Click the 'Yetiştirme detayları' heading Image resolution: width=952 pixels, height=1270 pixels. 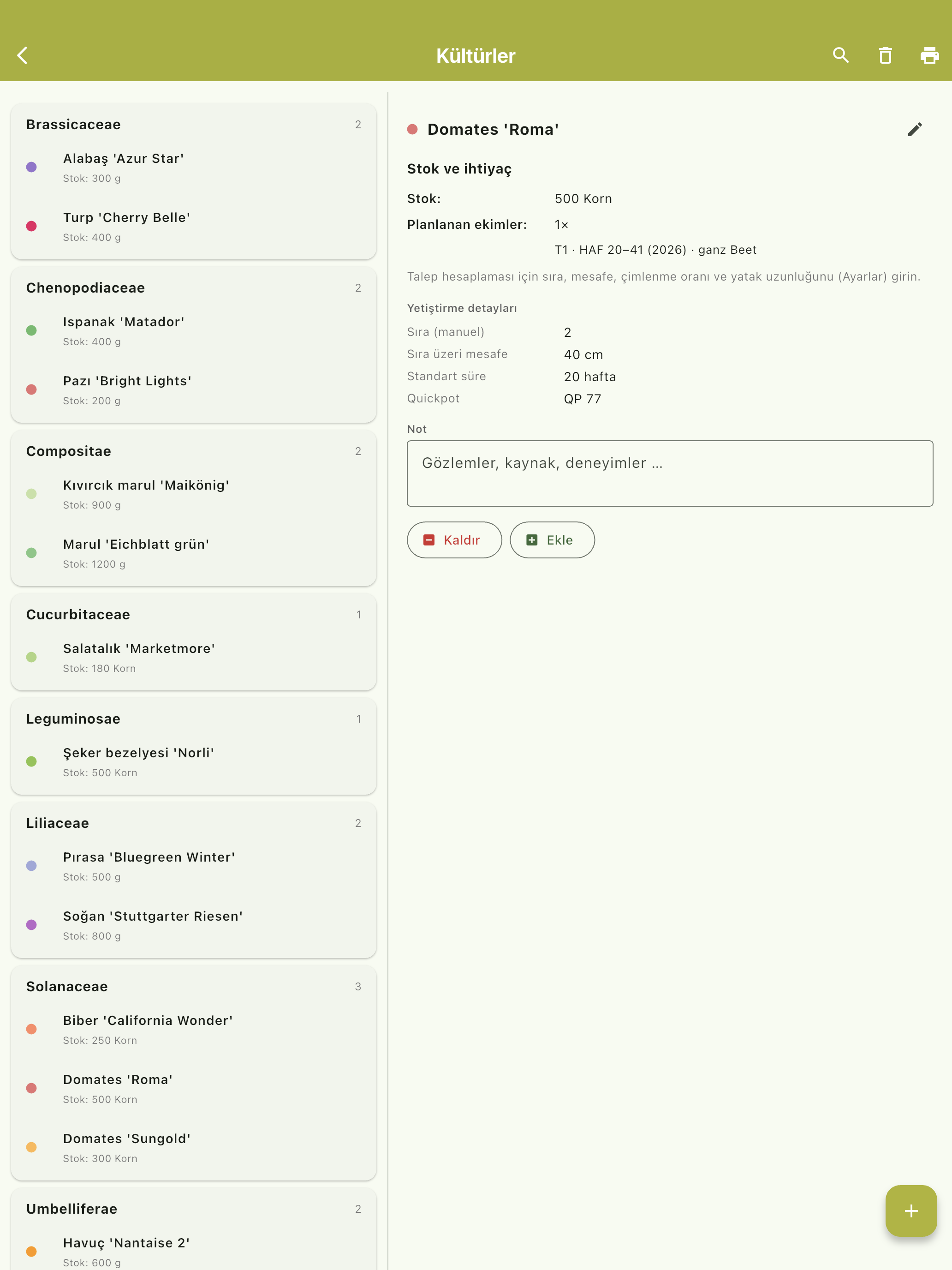coord(462,308)
